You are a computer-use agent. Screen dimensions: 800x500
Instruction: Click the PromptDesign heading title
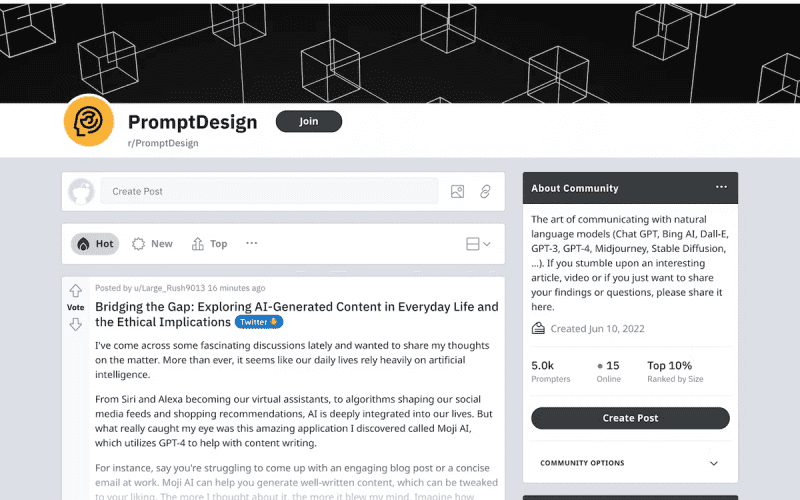(x=192, y=122)
